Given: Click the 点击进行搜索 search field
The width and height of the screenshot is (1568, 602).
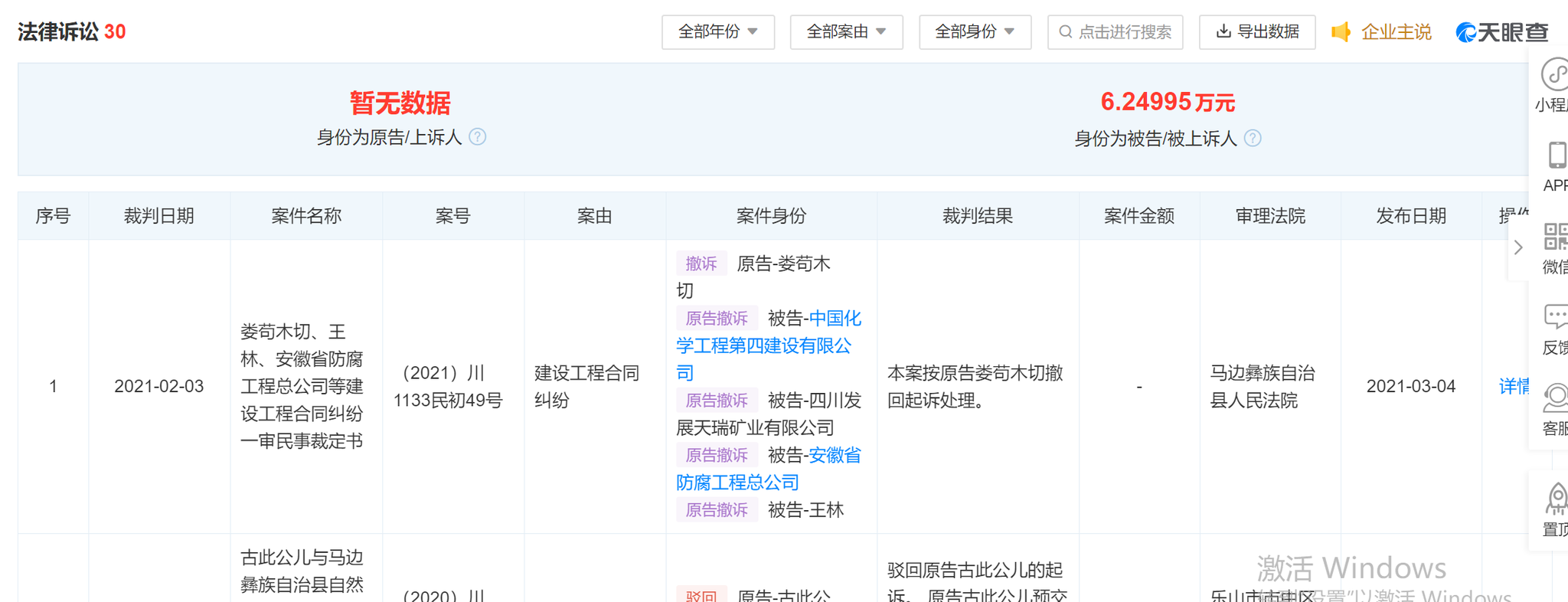Looking at the screenshot, I should pyautogui.click(x=1115, y=32).
